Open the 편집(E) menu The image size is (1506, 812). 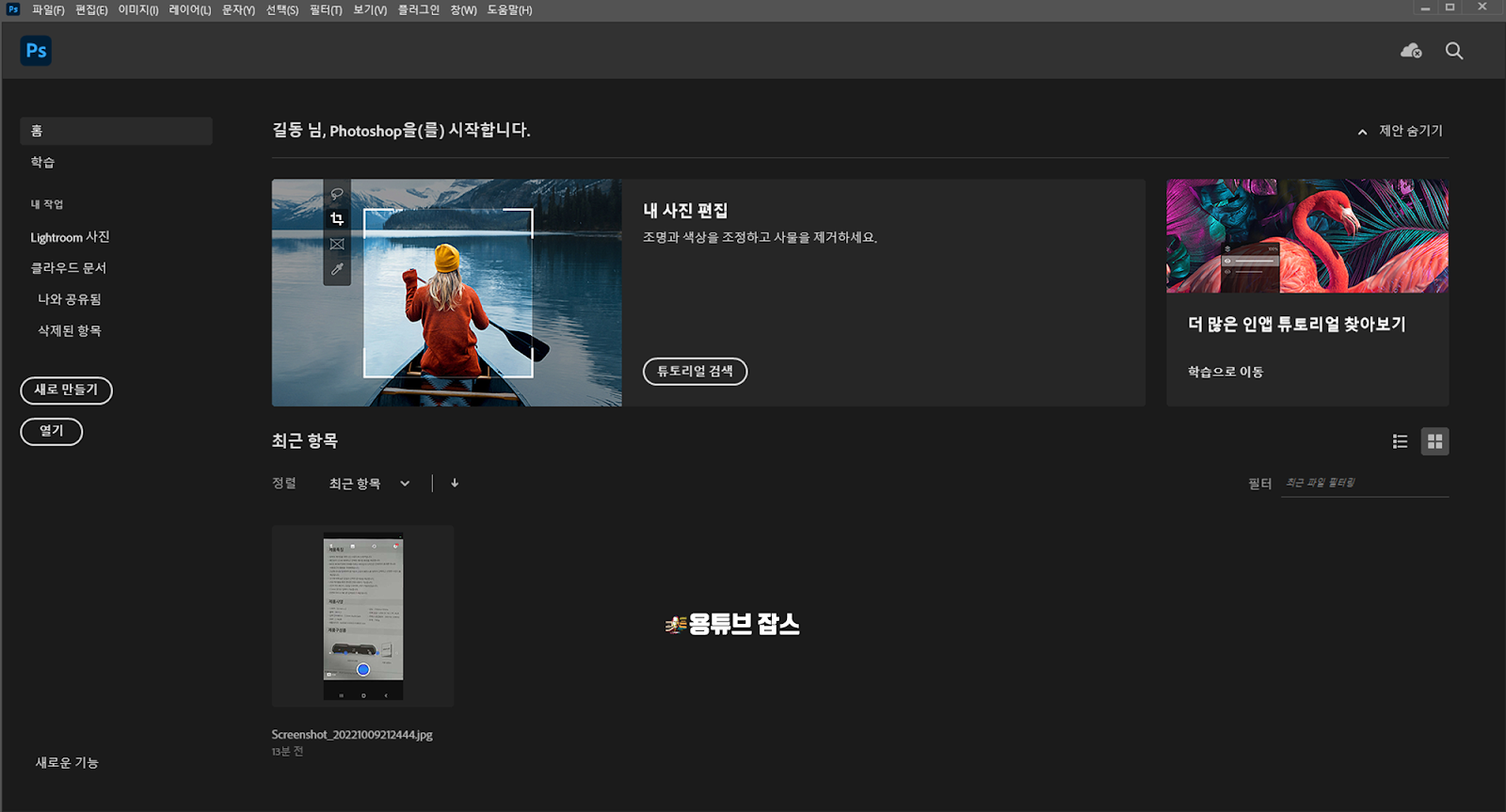click(x=91, y=10)
